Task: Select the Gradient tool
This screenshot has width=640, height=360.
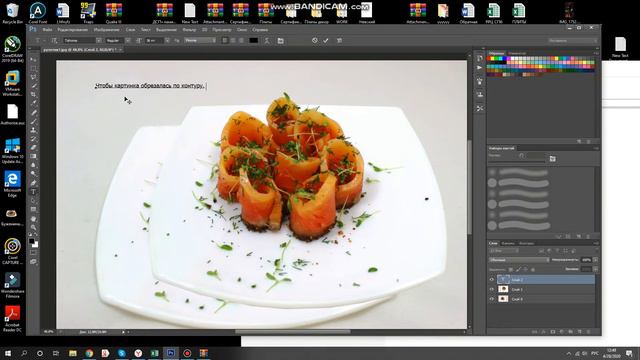Action: coord(33,156)
